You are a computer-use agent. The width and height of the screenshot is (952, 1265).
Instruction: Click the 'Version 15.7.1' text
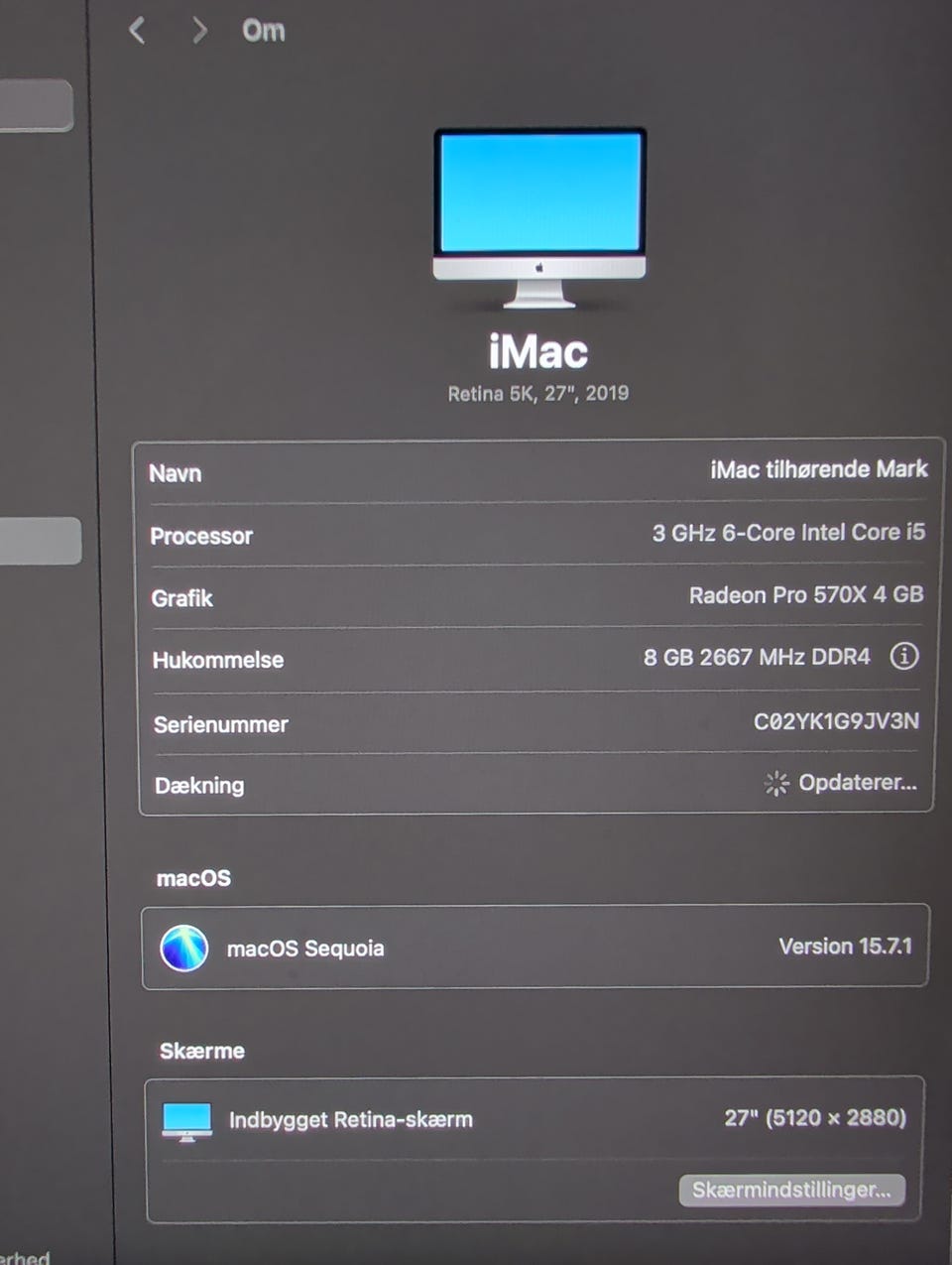click(x=845, y=947)
